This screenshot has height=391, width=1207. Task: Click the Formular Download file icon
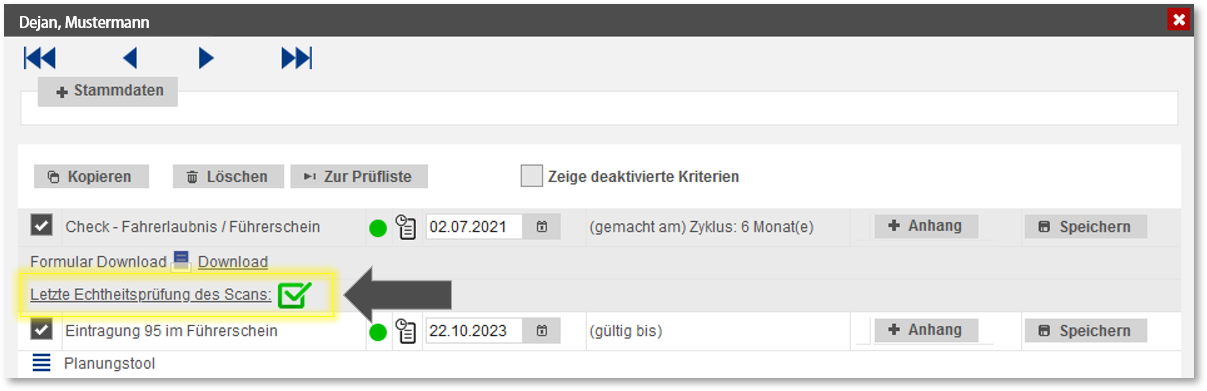coord(181,262)
